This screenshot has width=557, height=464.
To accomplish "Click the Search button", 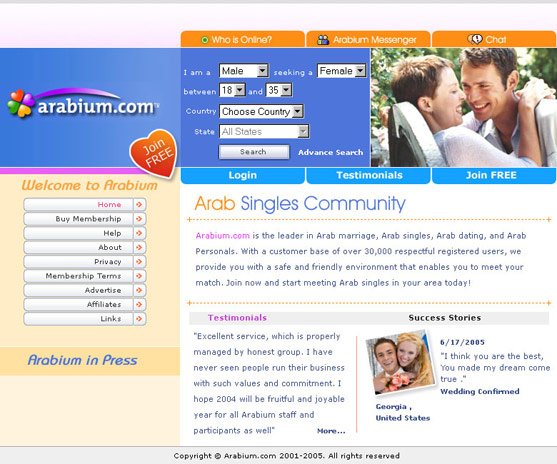I will [x=254, y=152].
